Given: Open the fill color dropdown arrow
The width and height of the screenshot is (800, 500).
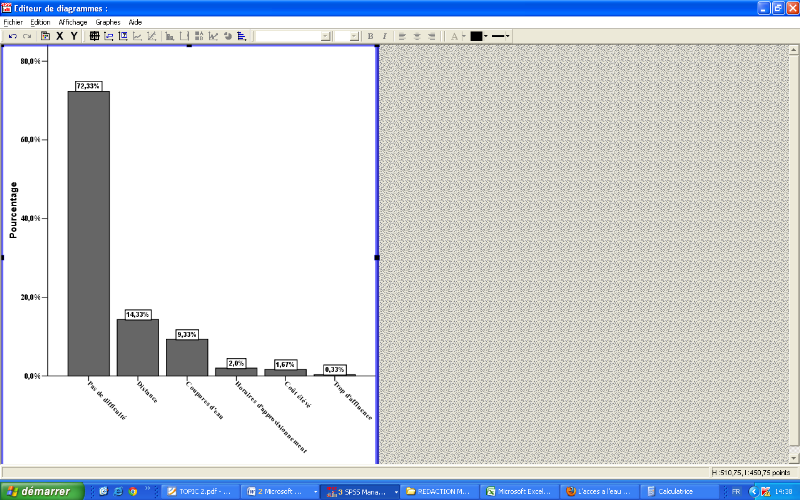Looking at the screenshot, I should point(486,36).
